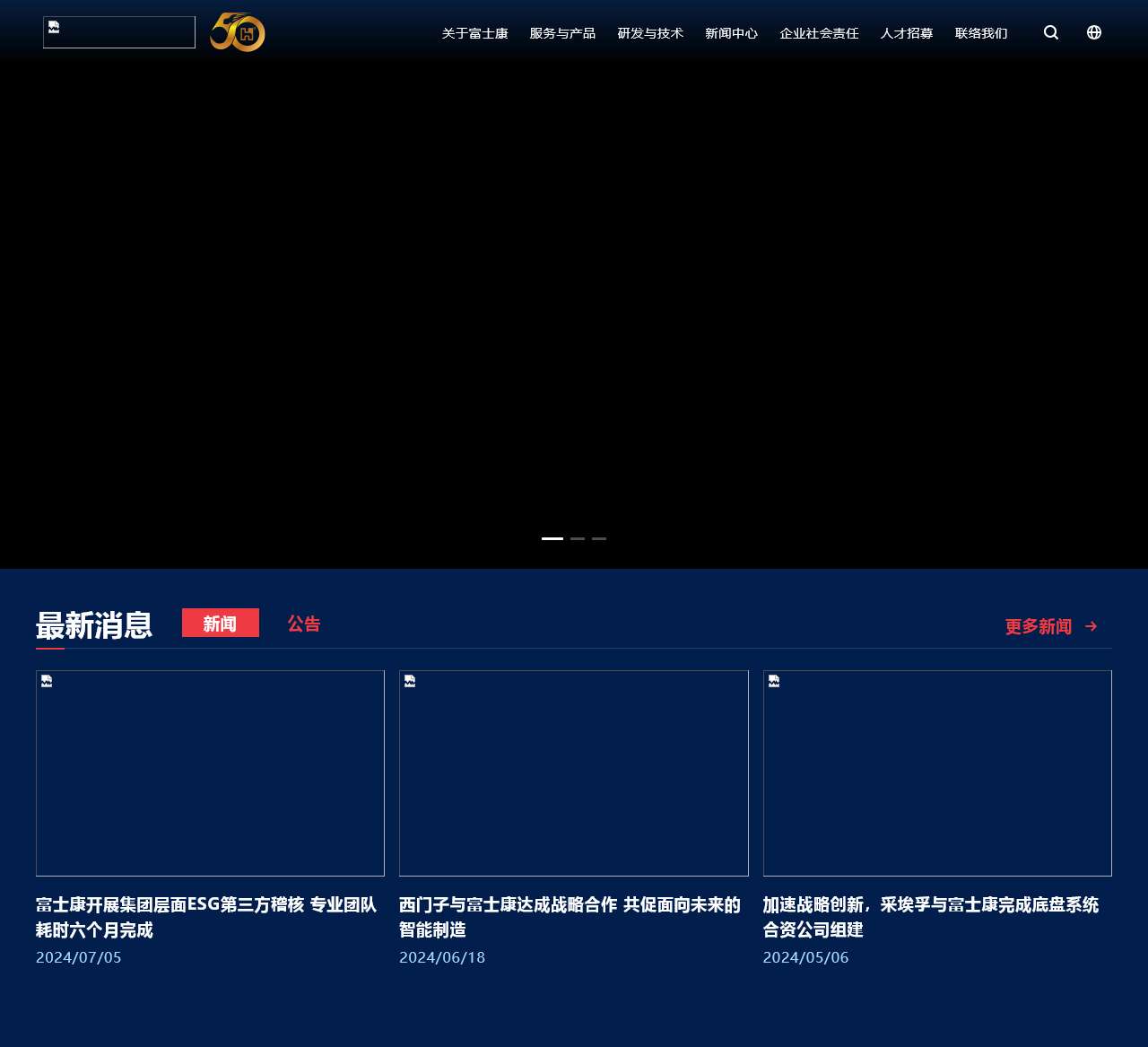Select the first carousel slide indicator
1148x1047 pixels.
pyautogui.click(x=552, y=538)
